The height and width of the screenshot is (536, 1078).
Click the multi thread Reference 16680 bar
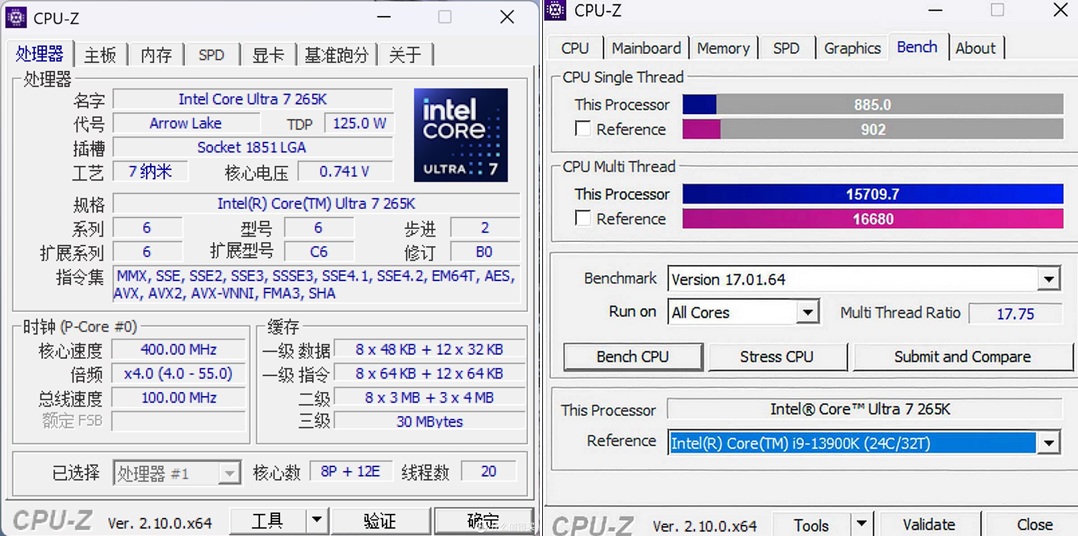coord(873,219)
